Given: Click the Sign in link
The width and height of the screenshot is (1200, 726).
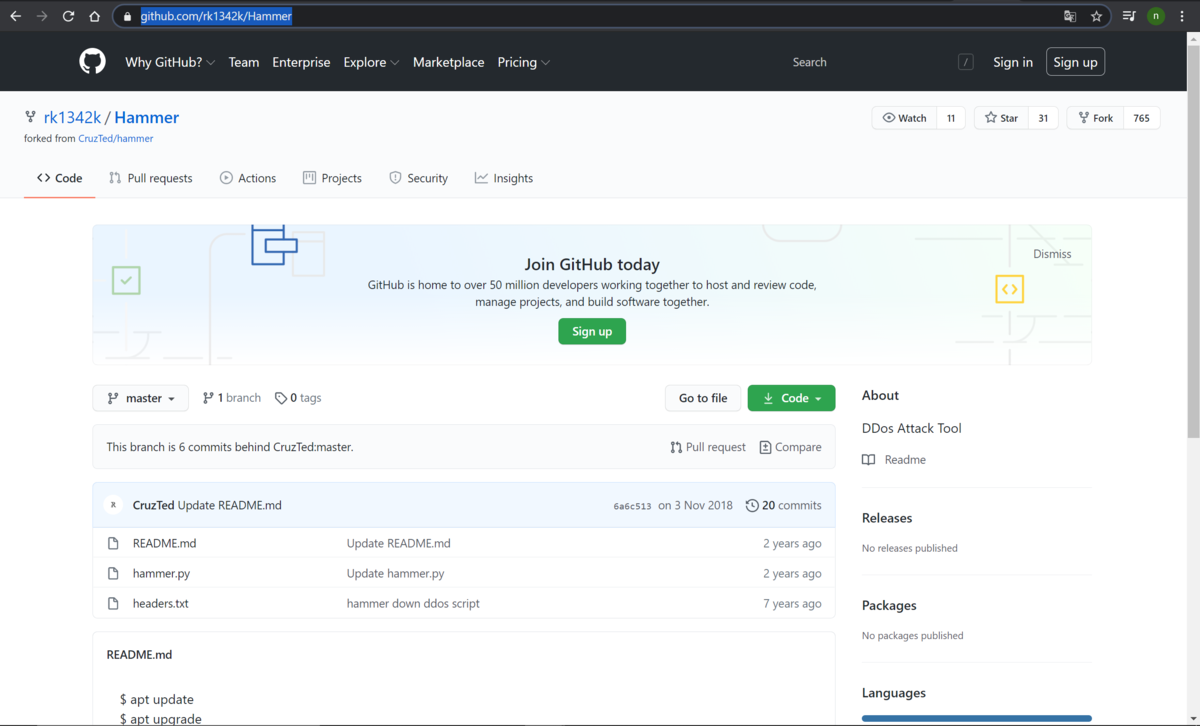Looking at the screenshot, I should (x=1013, y=62).
